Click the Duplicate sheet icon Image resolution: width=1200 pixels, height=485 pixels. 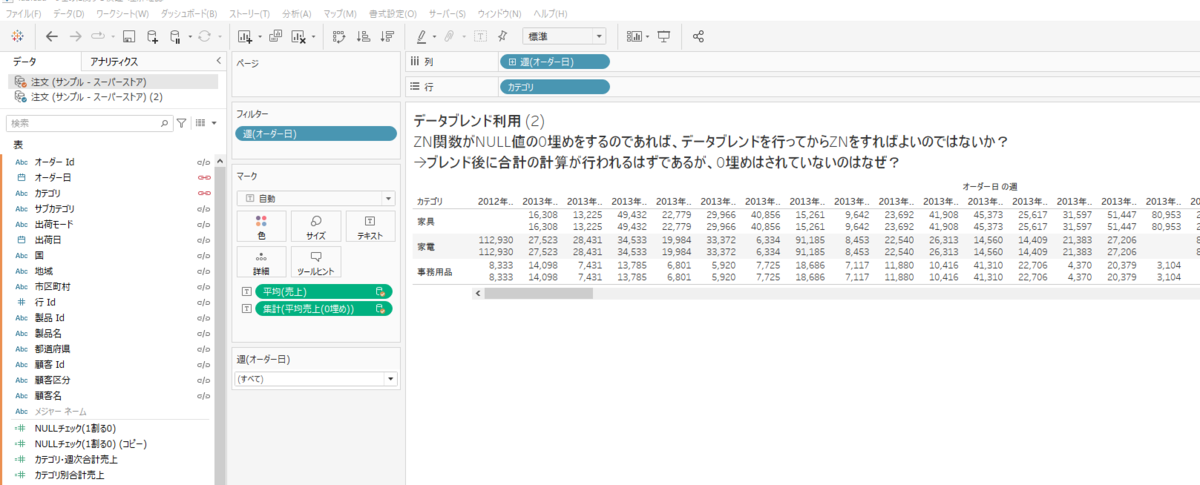point(274,36)
